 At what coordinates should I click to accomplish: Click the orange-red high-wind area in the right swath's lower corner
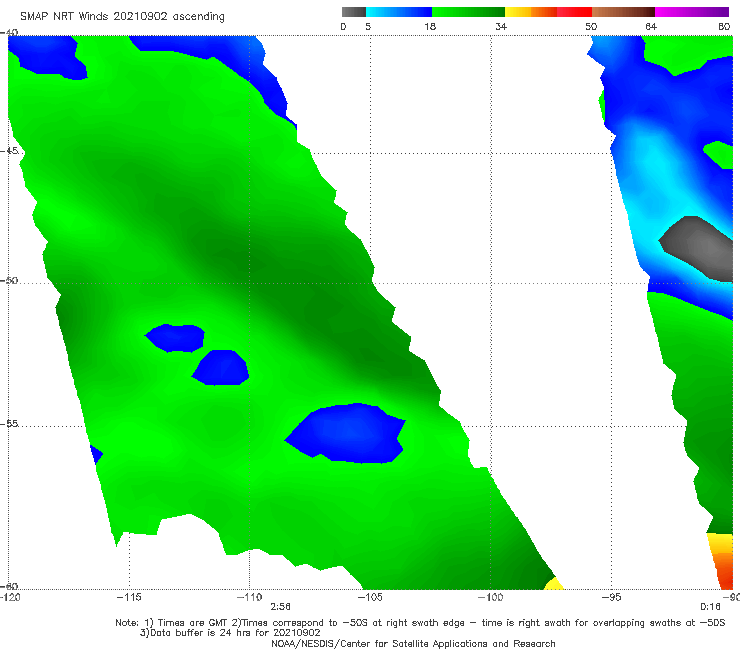724,569
